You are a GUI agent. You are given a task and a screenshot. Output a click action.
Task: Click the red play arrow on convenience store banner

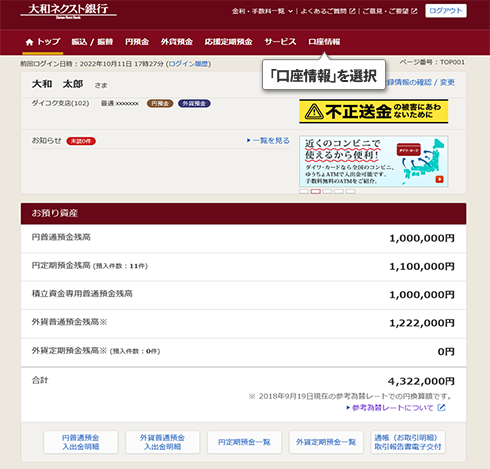point(439,179)
